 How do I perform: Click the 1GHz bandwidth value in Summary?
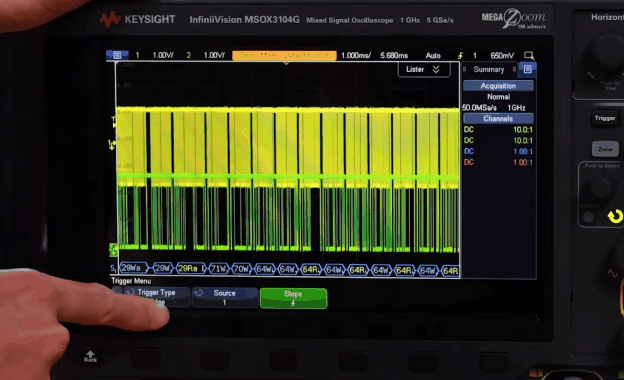(516, 108)
